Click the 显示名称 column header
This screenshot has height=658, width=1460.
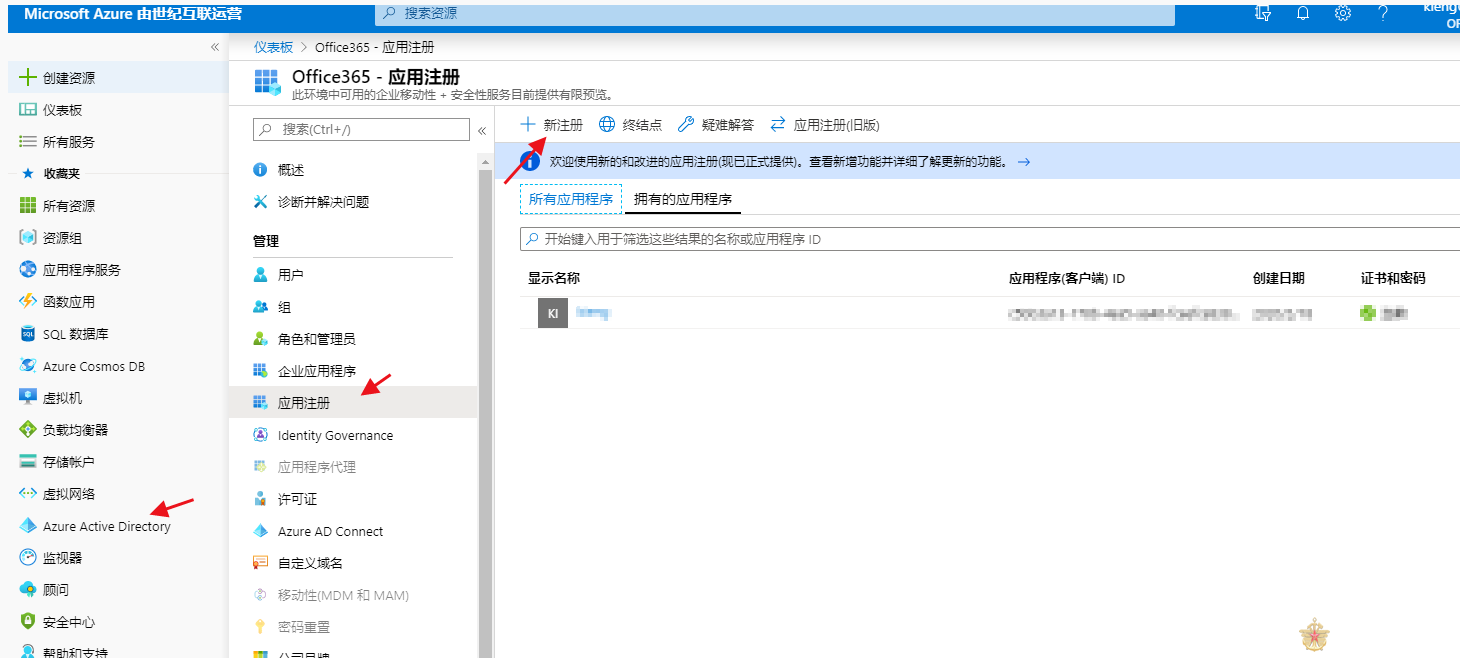[x=554, y=278]
